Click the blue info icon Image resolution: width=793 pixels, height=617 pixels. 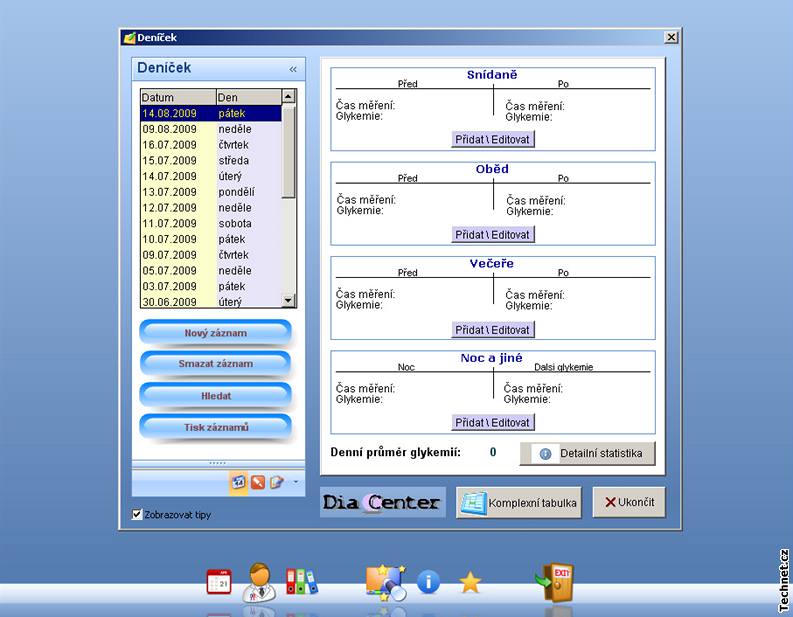428,582
